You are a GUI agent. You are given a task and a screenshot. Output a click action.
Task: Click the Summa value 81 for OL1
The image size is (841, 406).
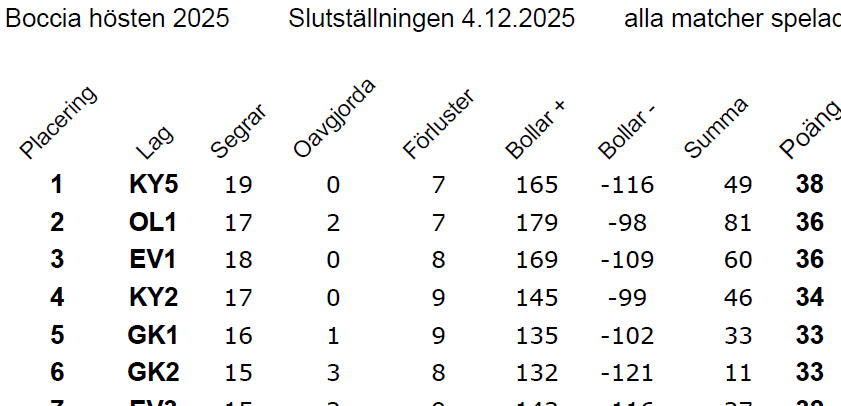(735, 223)
